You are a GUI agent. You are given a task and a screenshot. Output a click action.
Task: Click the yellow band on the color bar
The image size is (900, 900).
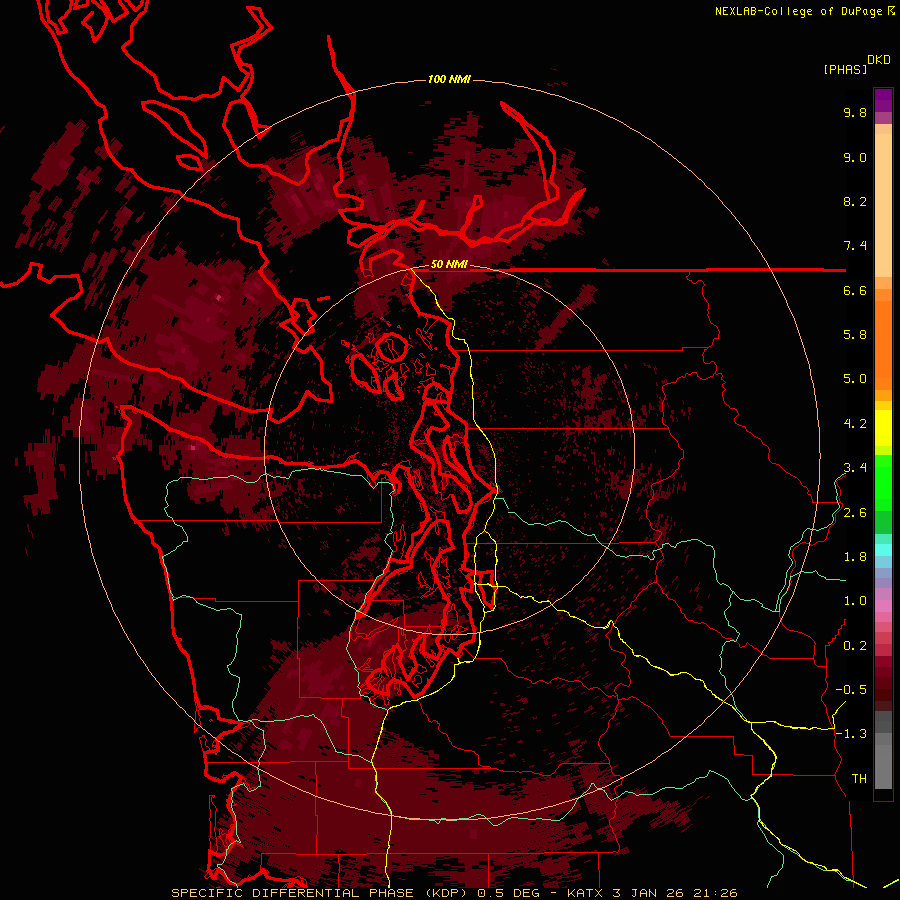tap(883, 428)
